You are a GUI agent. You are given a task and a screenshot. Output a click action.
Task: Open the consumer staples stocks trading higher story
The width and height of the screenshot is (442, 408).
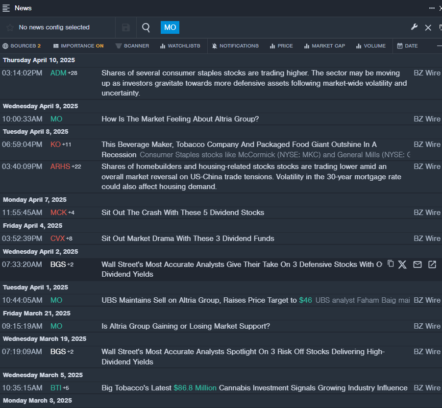click(254, 83)
